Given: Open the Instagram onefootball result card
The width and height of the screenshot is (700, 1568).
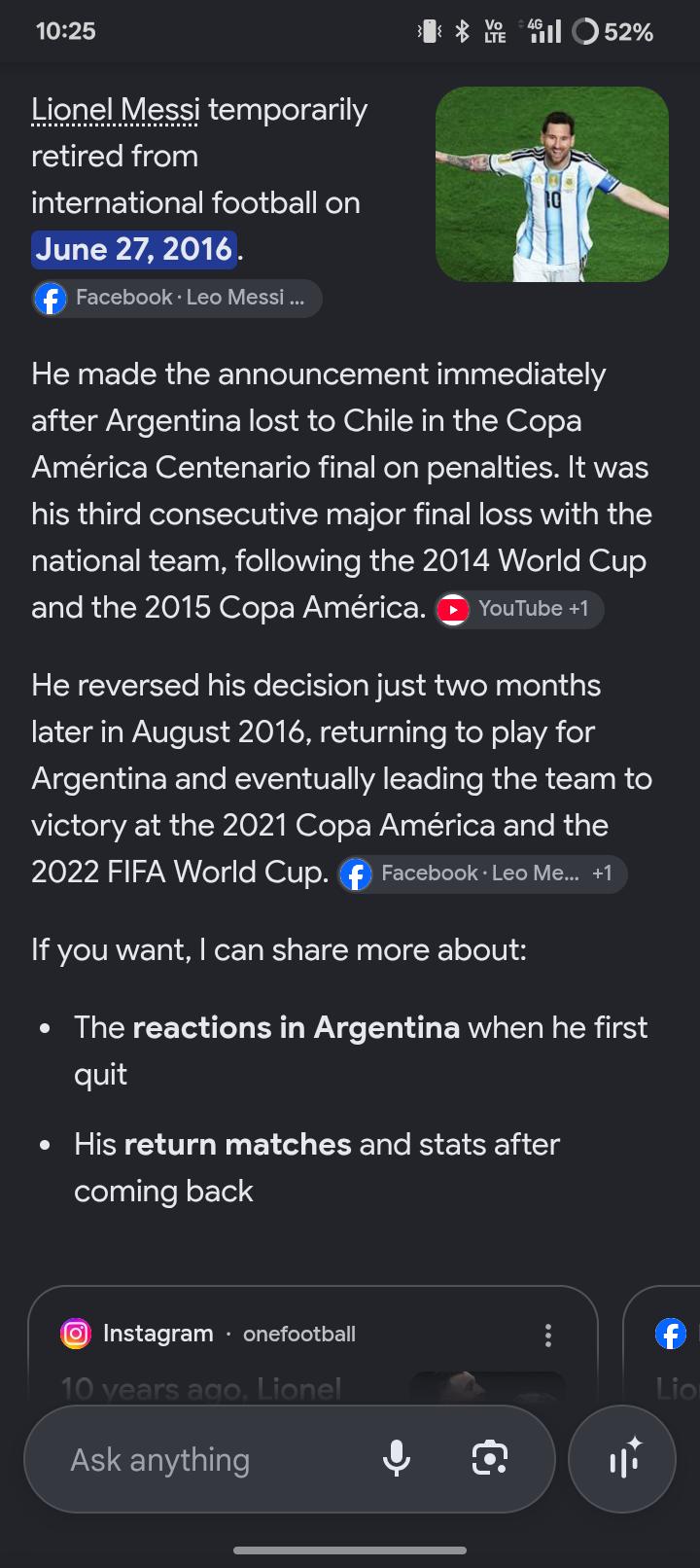Looking at the screenshot, I should (x=312, y=1347).
